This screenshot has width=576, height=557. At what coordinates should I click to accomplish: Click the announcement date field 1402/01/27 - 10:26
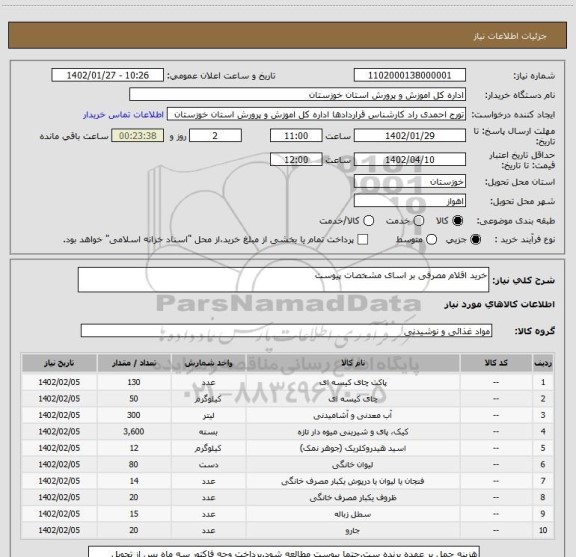pyautogui.click(x=108, y=75)
